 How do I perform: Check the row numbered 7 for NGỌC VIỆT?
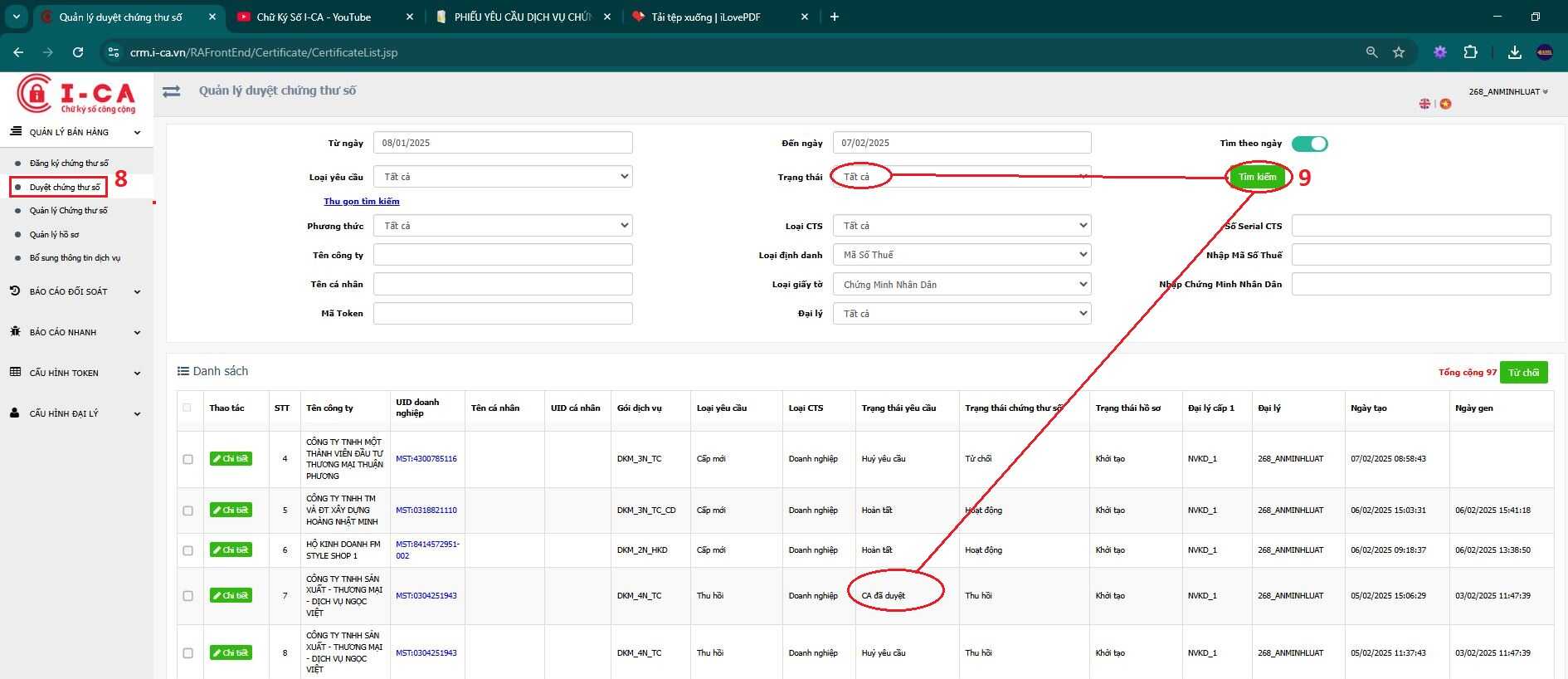(187, 596)
